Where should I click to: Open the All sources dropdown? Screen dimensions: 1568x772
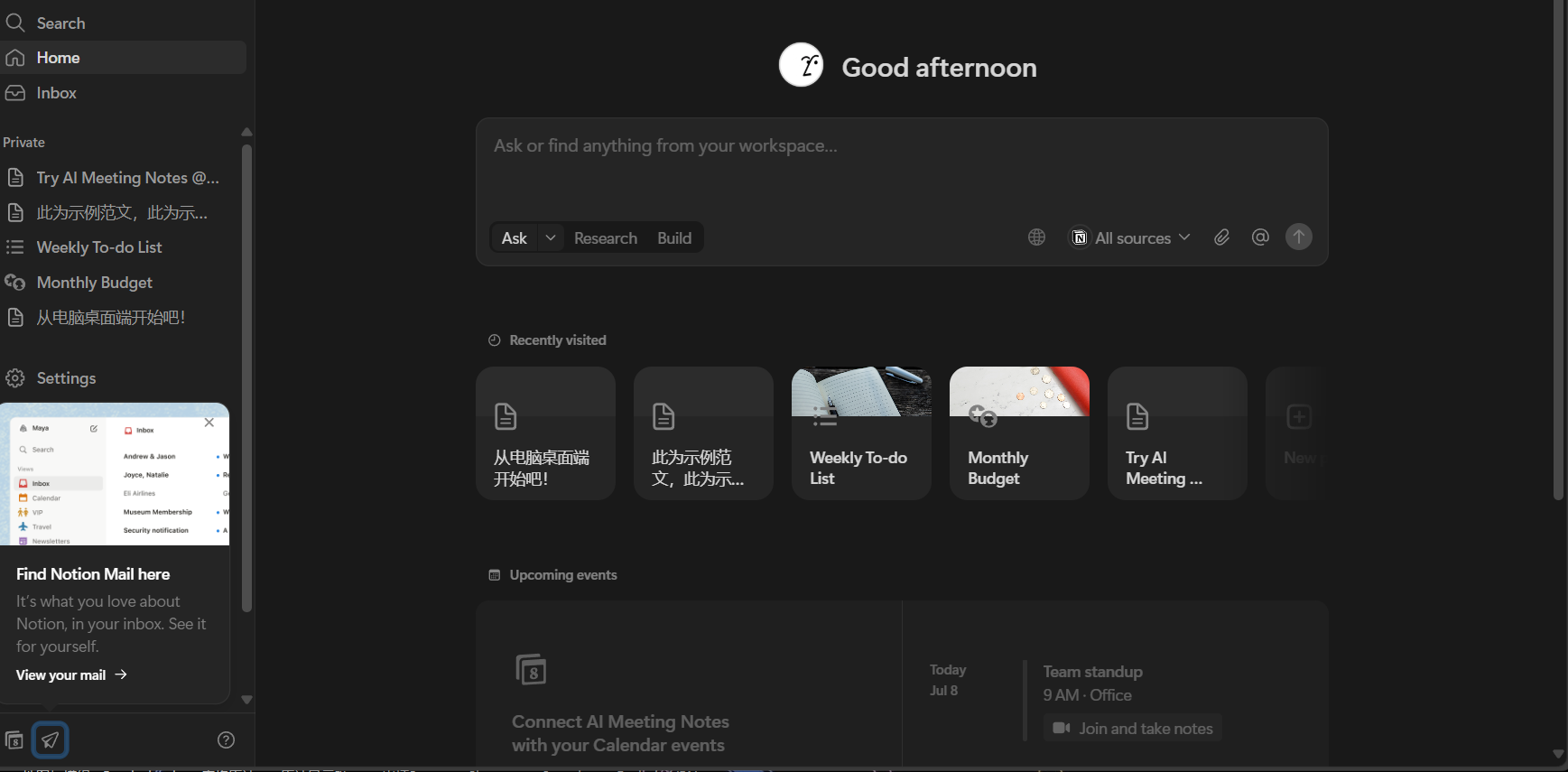pos(1131,237)
